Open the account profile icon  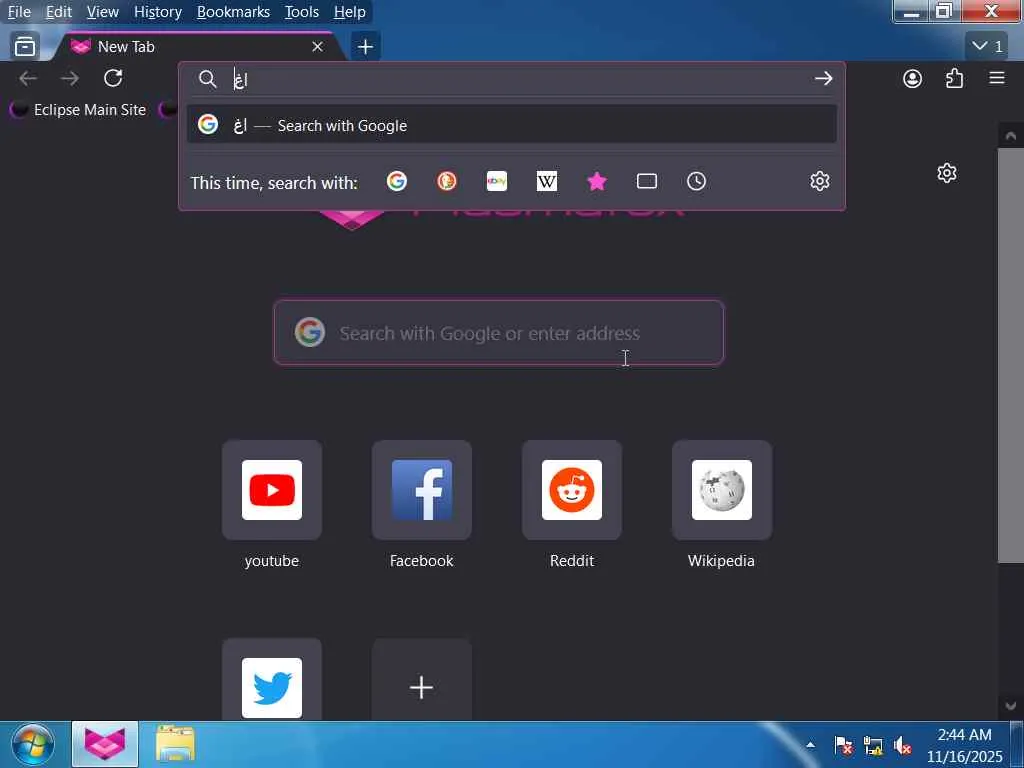[x=912, y=78]
